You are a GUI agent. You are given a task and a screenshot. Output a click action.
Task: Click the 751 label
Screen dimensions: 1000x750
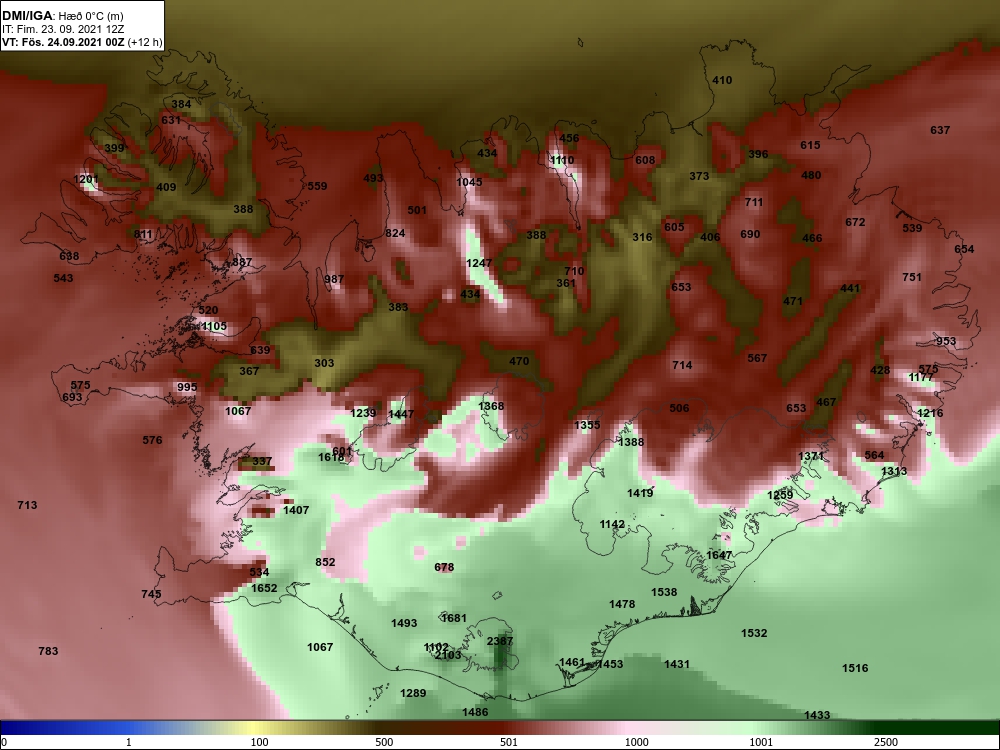(x=912, y=277)
